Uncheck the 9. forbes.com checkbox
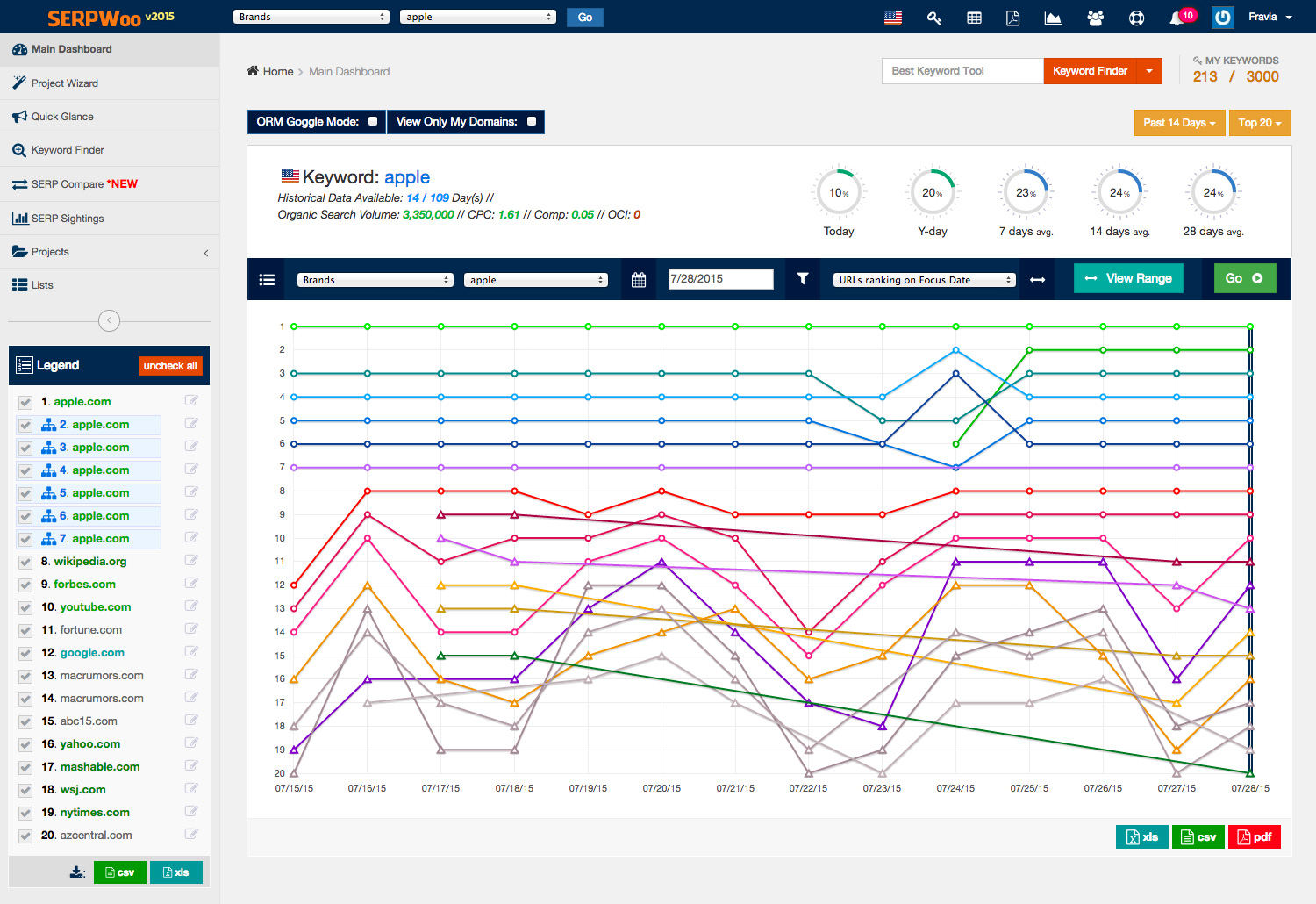1316x904 pixels. (x=25, y=585)
